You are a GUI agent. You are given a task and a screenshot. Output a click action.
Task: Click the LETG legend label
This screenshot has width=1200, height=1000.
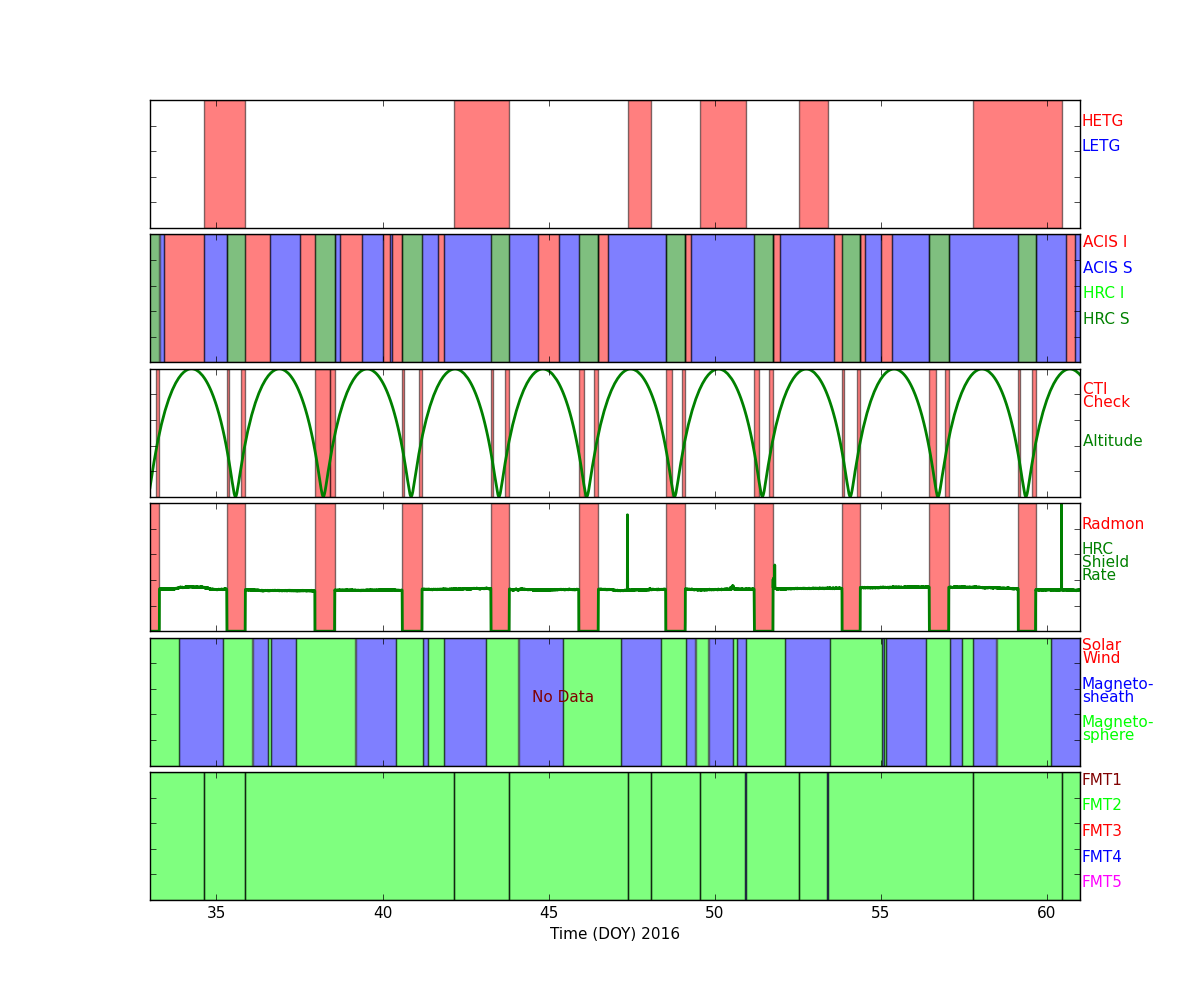(1101, 146)
